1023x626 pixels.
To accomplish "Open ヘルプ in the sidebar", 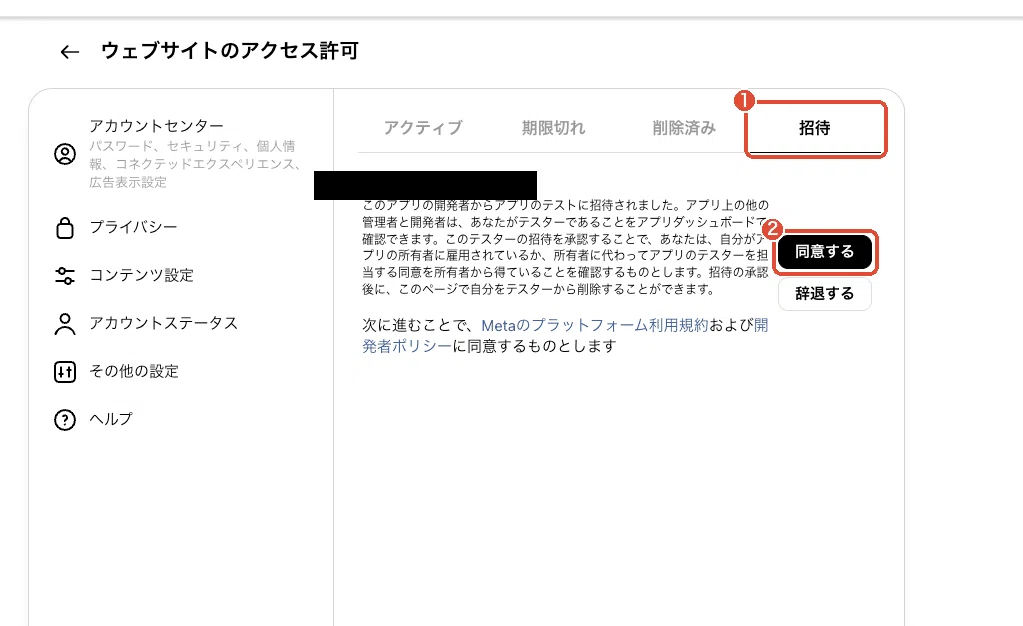I will 111,419.
